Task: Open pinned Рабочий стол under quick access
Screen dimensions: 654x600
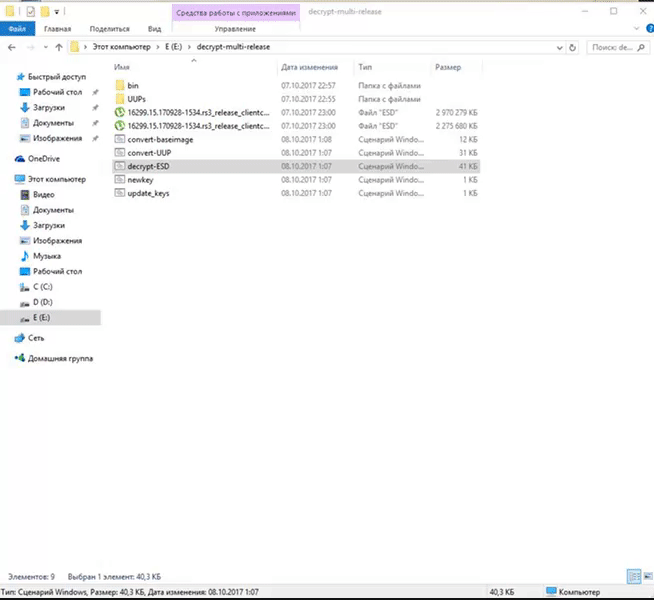Action: (x=58, y=92)
